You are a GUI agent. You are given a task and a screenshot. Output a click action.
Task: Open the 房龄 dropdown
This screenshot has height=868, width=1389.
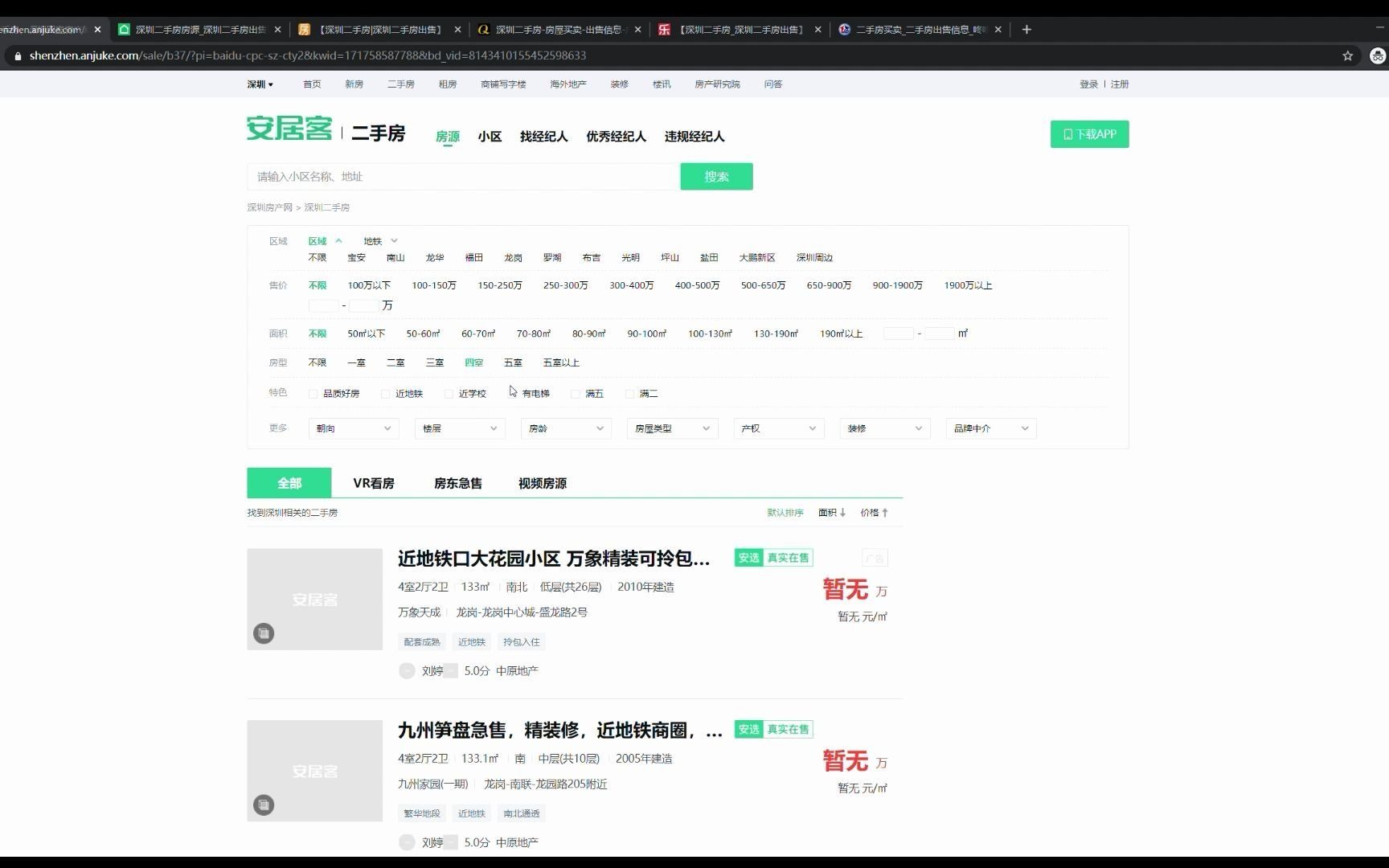pyautogui.click(x=566, y=428)
